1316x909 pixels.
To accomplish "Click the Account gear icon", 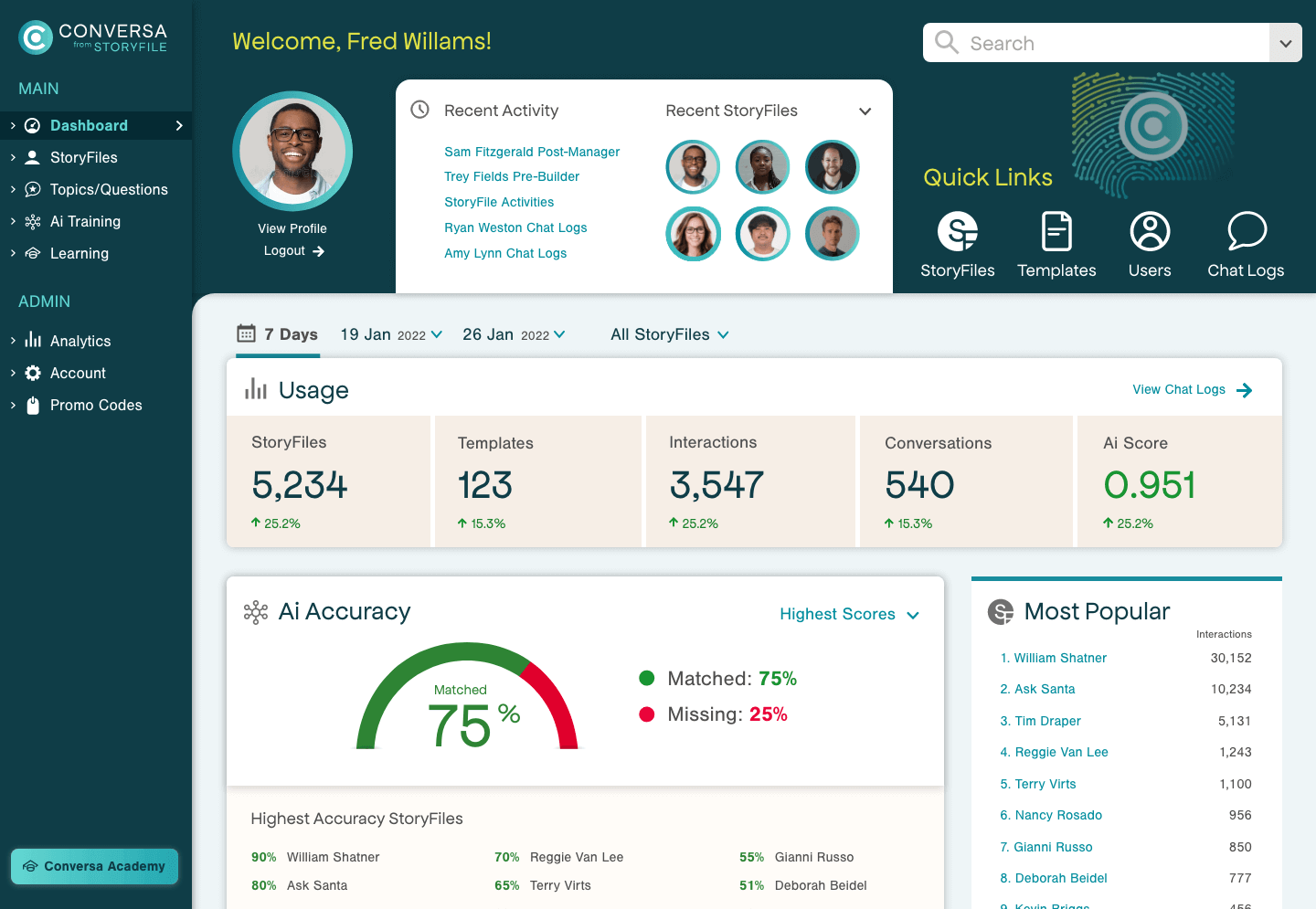I will [x=33, y=373].
